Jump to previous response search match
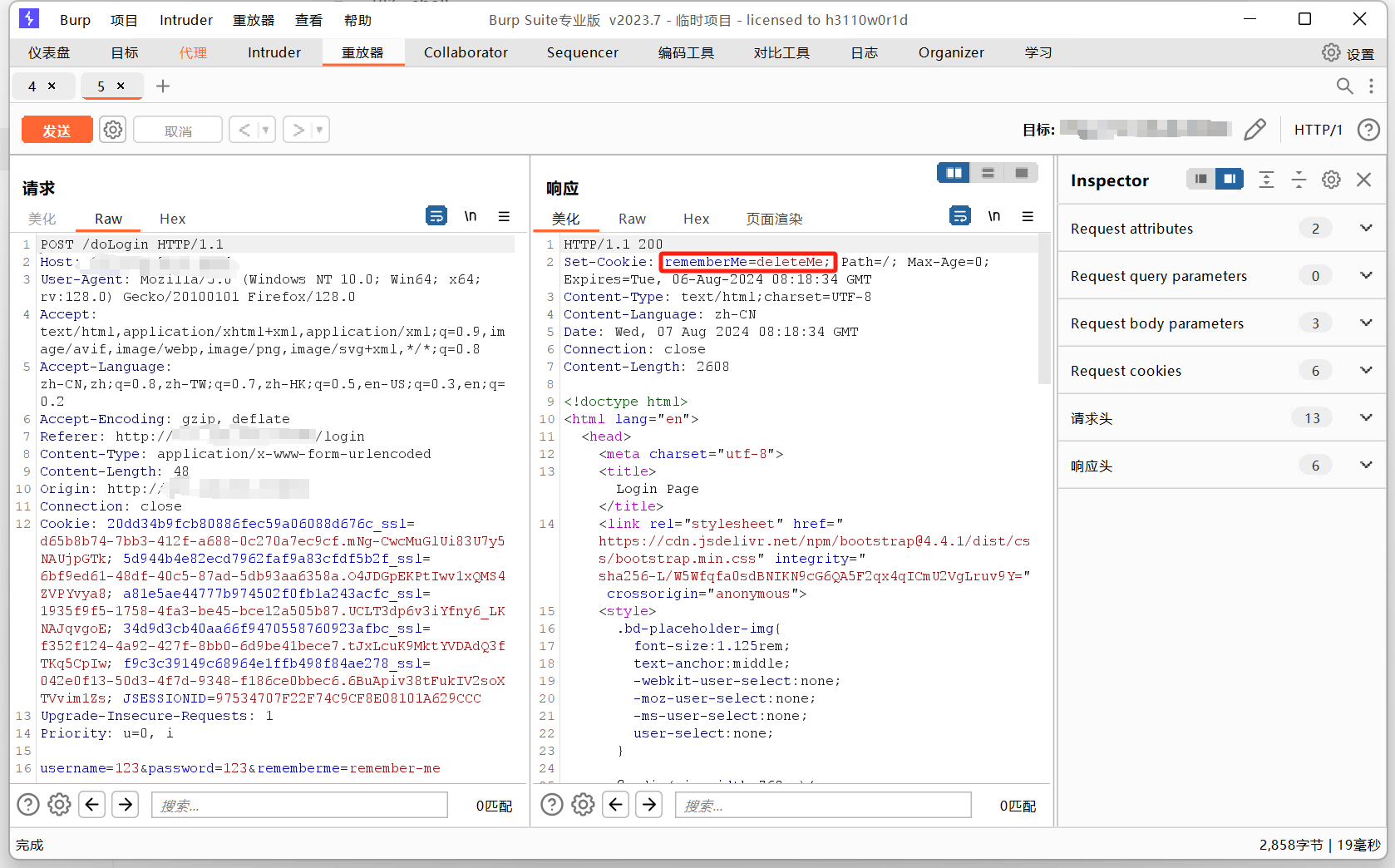 point(616,804)
